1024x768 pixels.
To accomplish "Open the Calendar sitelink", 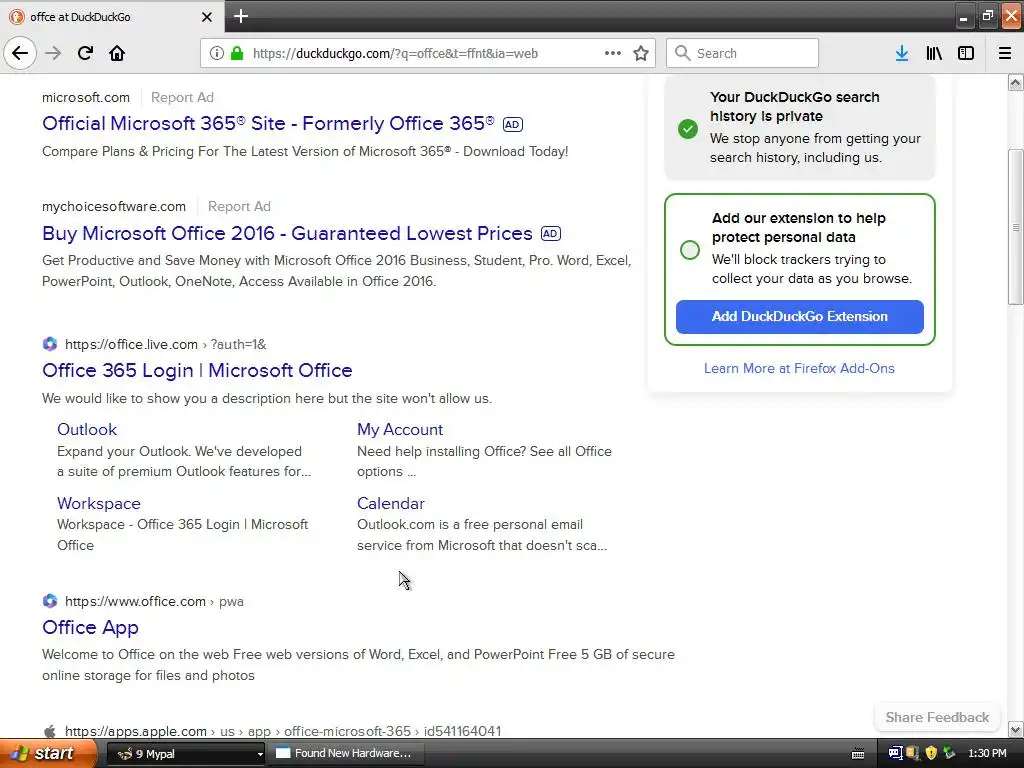I will pyautogui.click(x=391, y=503).
